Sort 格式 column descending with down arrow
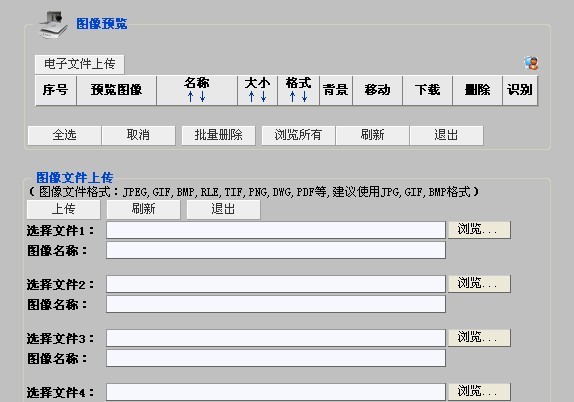The width and height of the screenshot is (574, 402). coord(304,97)
